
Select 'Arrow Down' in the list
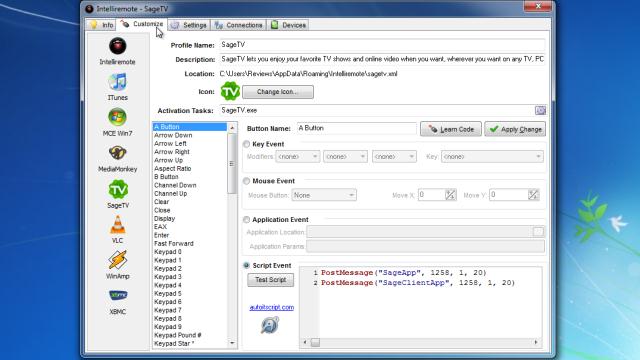(190, 135)
